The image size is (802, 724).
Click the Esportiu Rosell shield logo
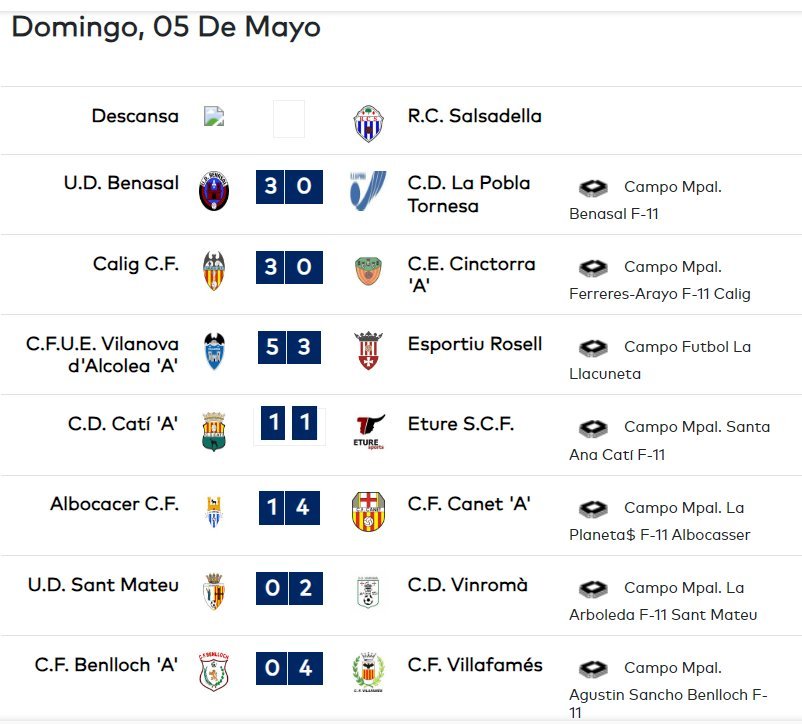click(x=368, y=351)
